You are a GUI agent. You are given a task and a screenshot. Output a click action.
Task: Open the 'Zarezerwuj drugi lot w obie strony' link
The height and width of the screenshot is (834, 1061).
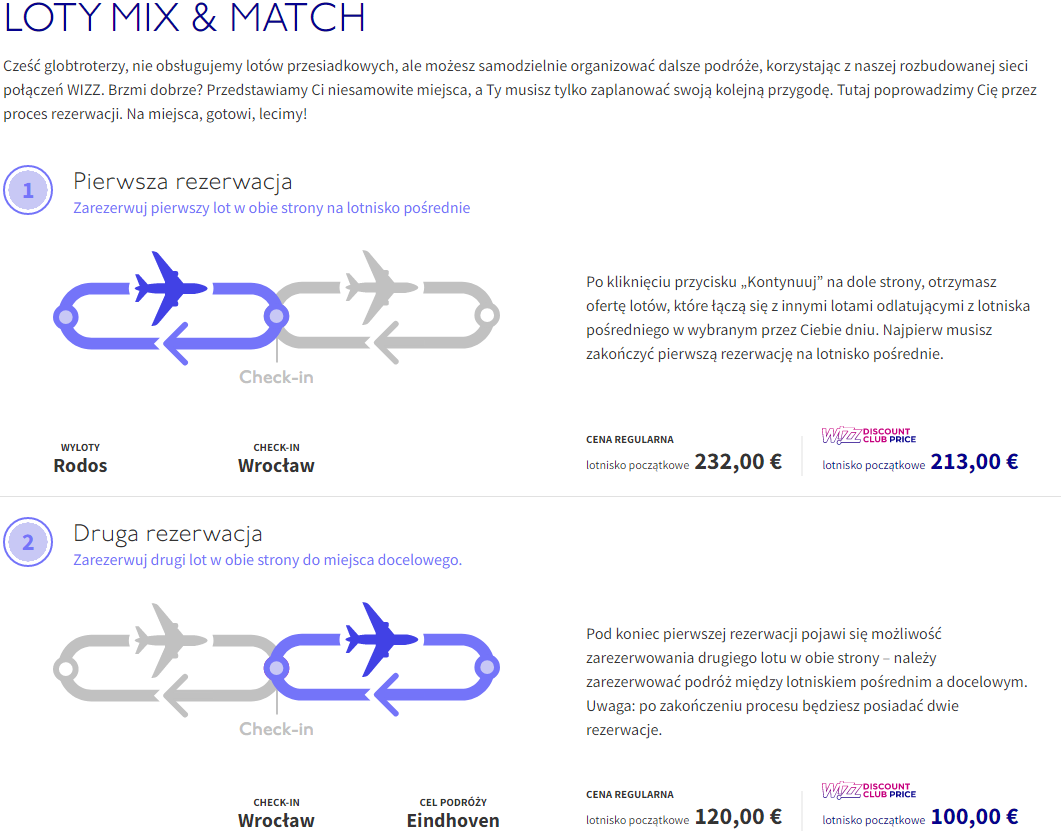pos(267,560)
